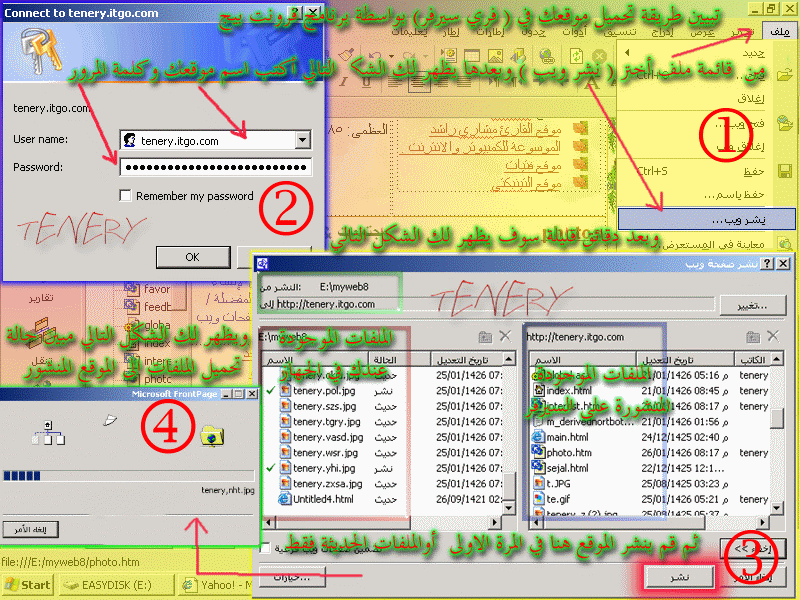Open the Undo history dropdown arrow
The width and height of the screenshot is (800, 600).
[391, 56]
